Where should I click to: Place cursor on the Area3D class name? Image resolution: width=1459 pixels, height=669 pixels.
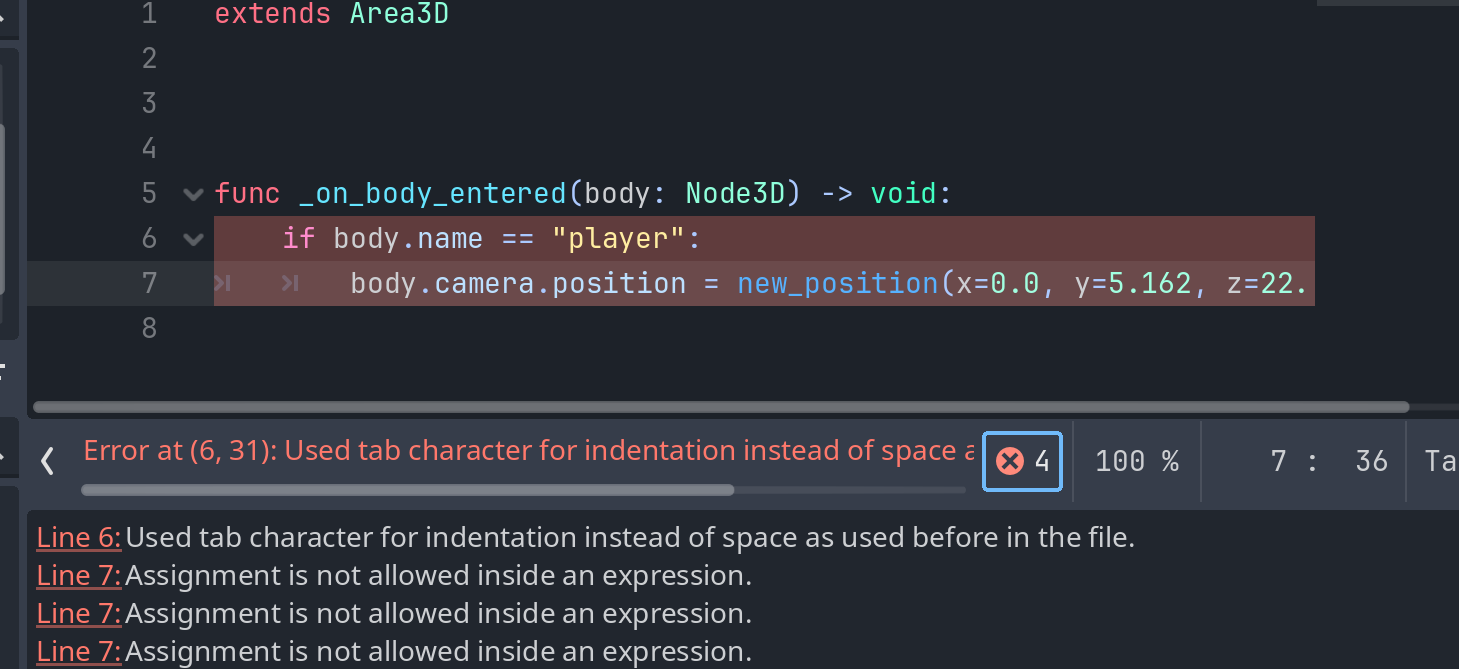(399, 15)
